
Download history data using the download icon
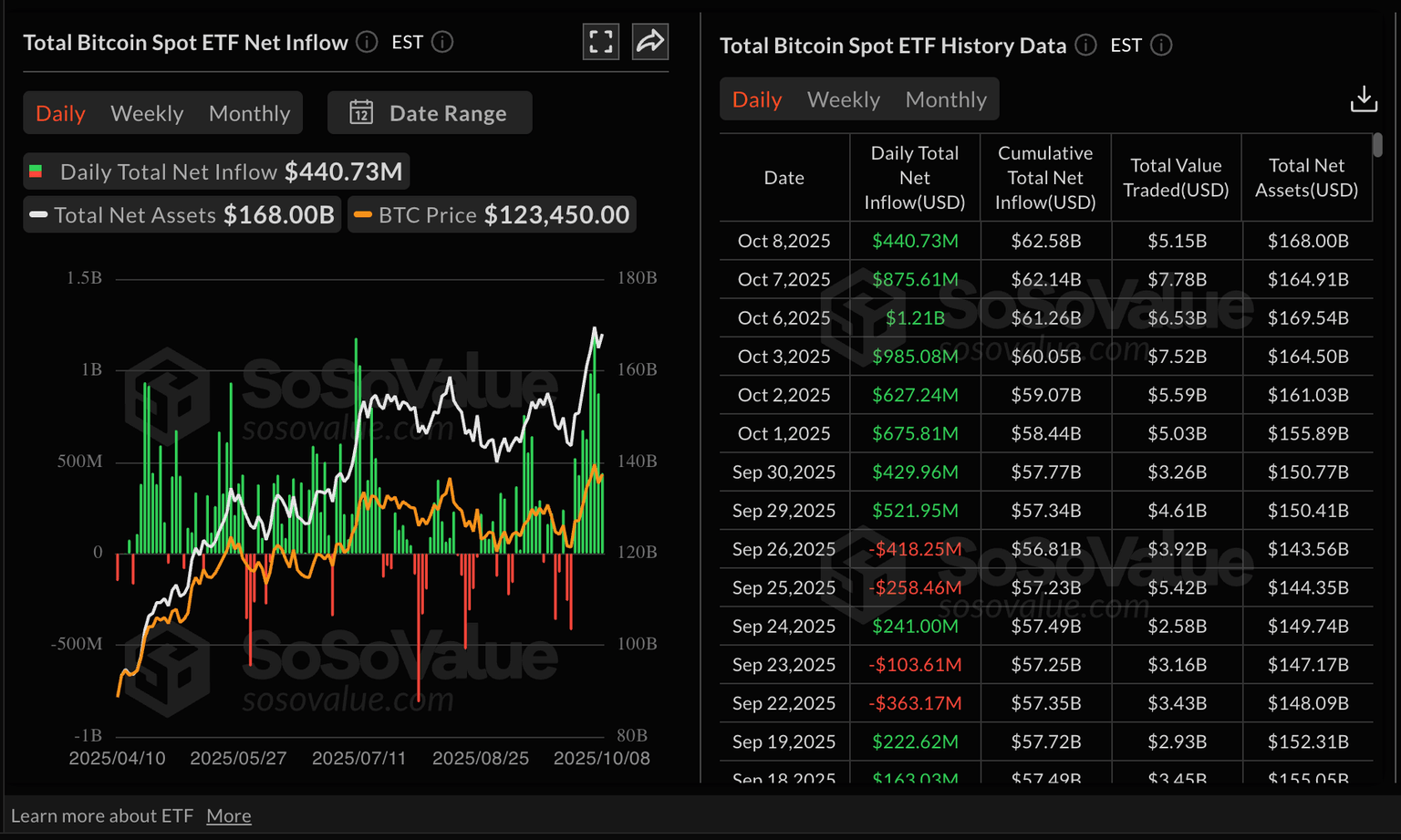click(1364, 99)
